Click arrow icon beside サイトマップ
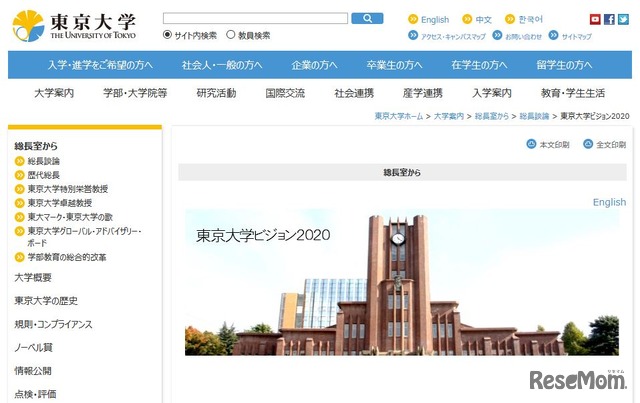The width and height of the screenshot is (640, 403). pos(553,36)
